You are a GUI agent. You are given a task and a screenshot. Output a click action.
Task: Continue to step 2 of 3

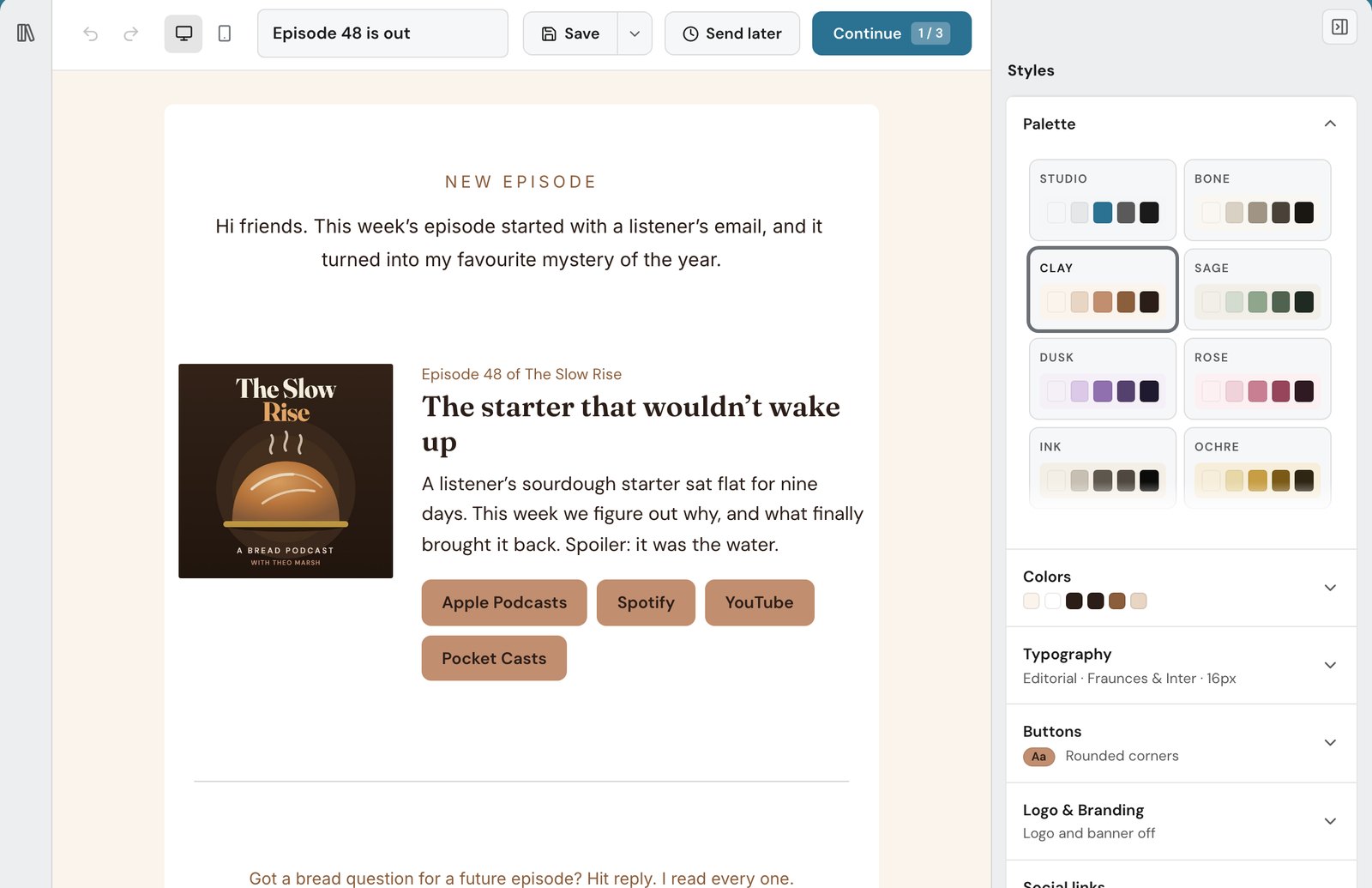pyautogui.click(x=892, y=33)
